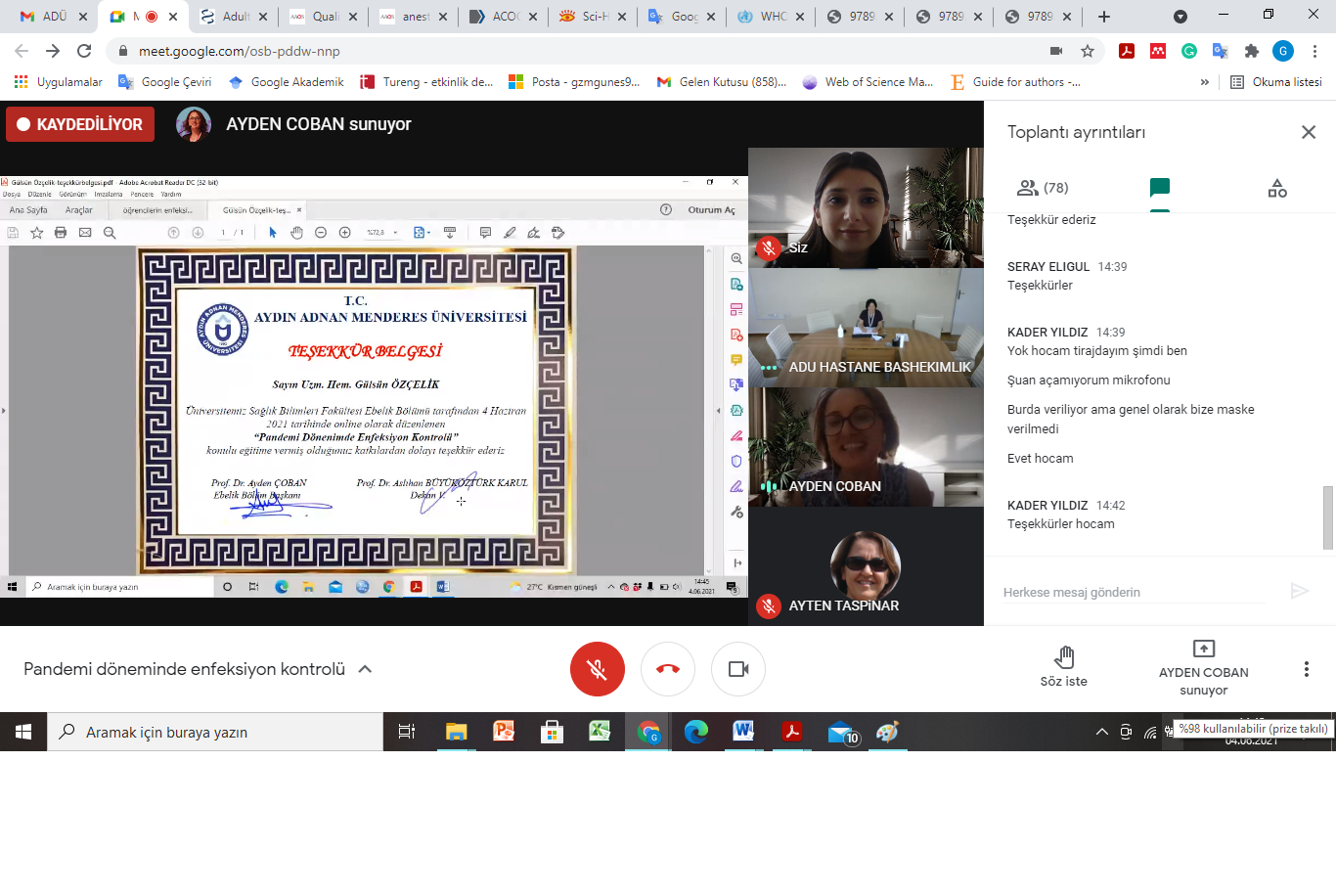Click the KAYDEDİLİYOR recording indicator

tap(80, 124)
